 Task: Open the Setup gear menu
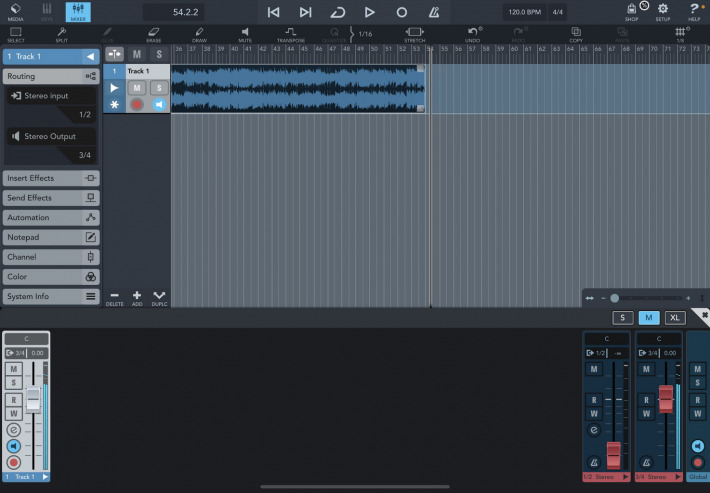coord(662,12)
